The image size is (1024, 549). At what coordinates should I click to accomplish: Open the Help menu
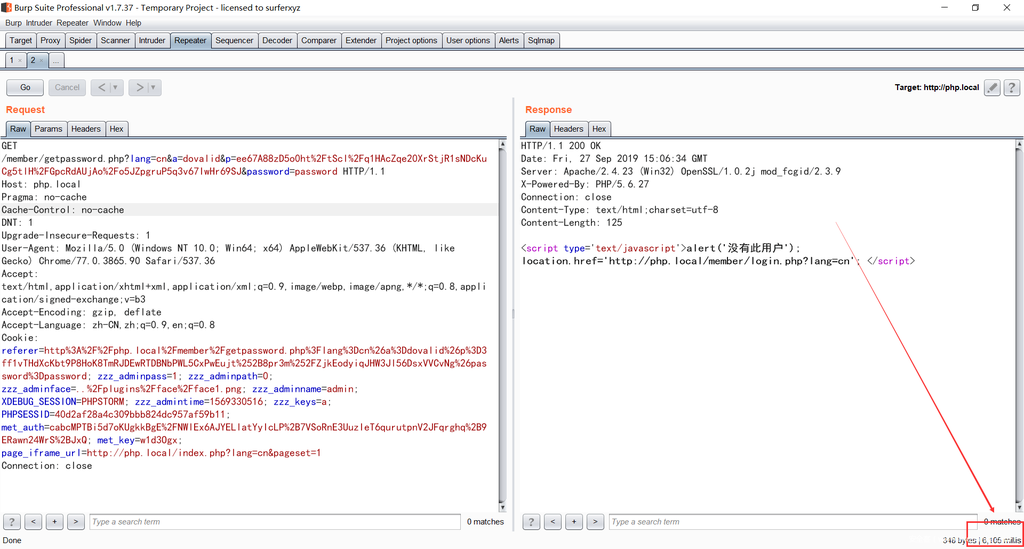[x=133, y=23]
